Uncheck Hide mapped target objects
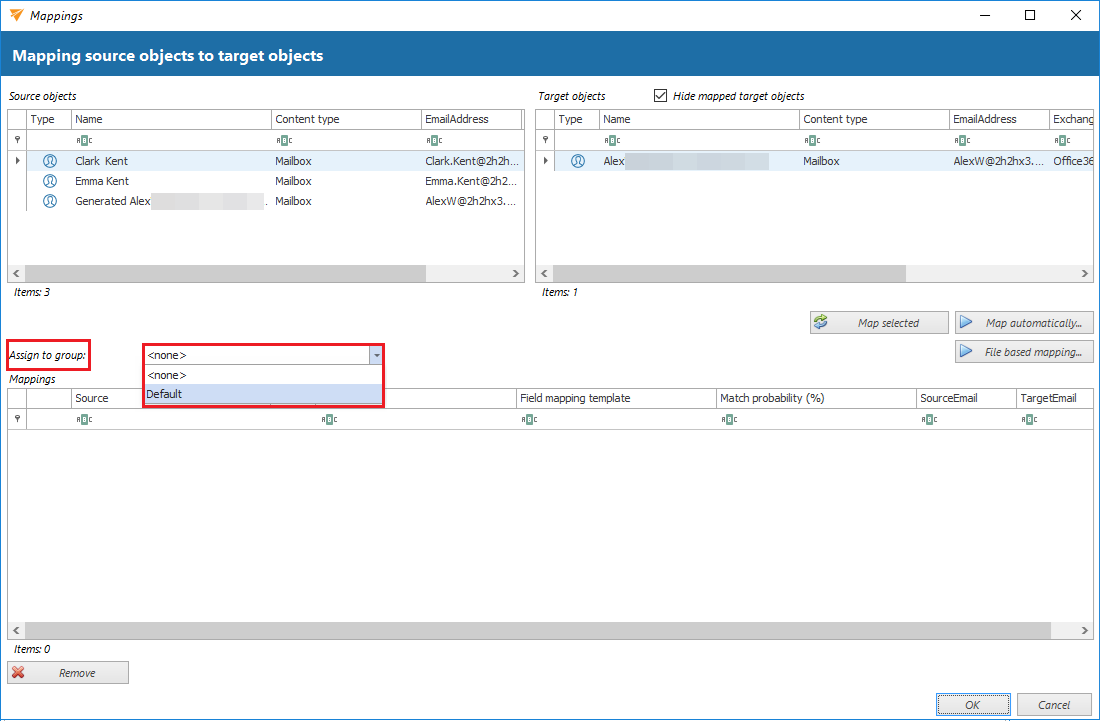1100x721 pixels. pyautogui.click(x=660, y=96)
